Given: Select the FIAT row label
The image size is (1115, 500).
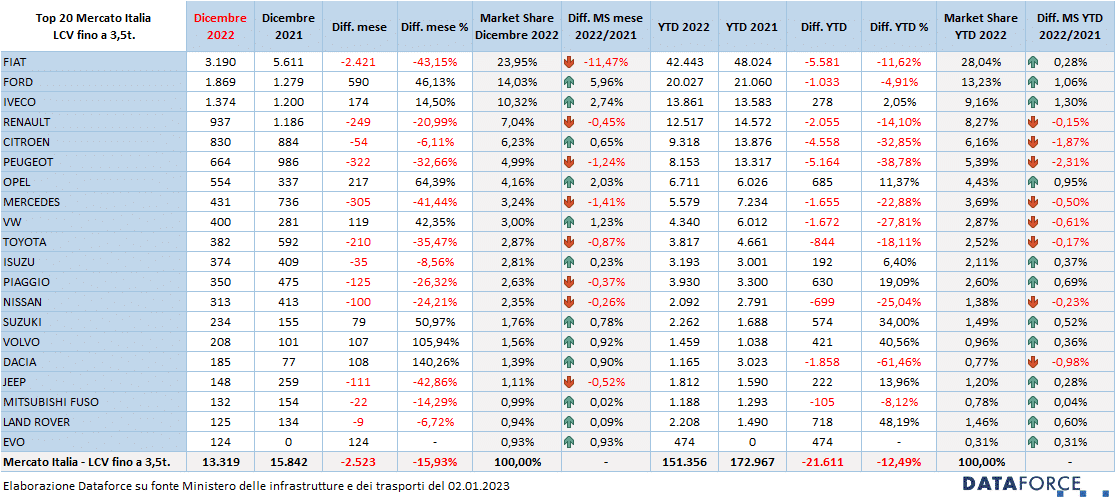Looking at the screenshot, I should click(93, 61).
